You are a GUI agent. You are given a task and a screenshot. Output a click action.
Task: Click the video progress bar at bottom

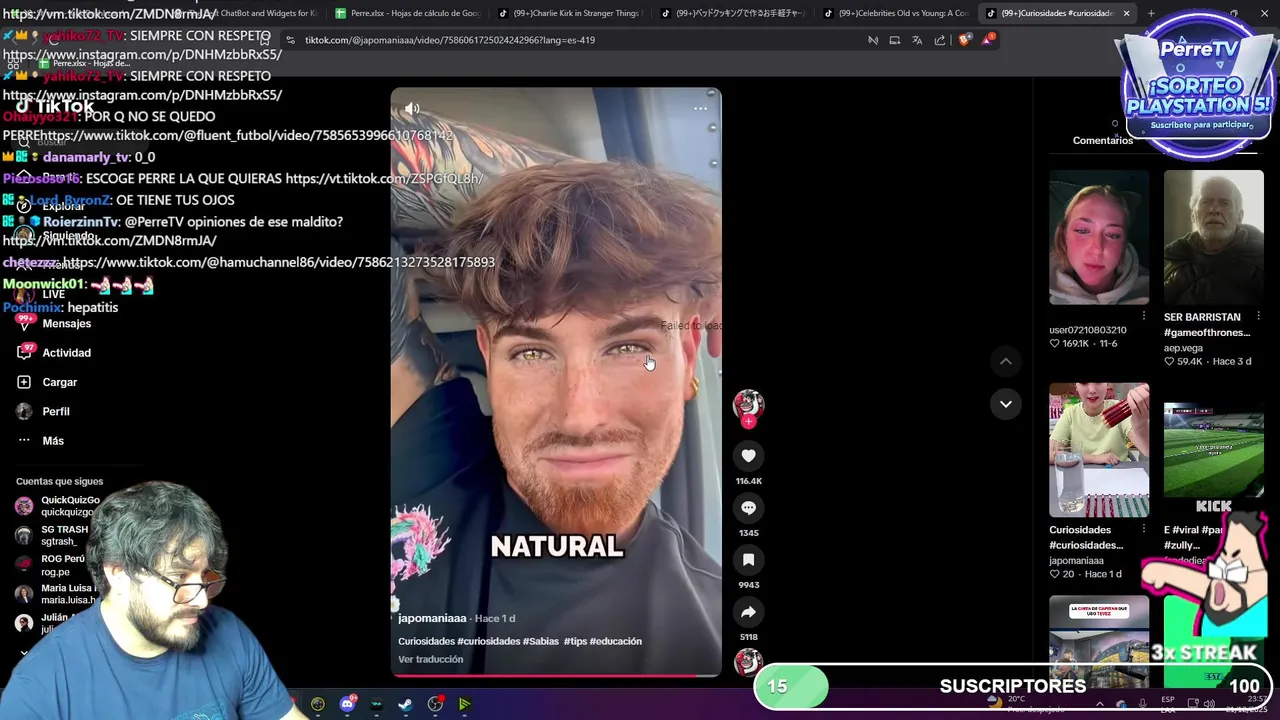pyautogui.click(x=556, y=675)
